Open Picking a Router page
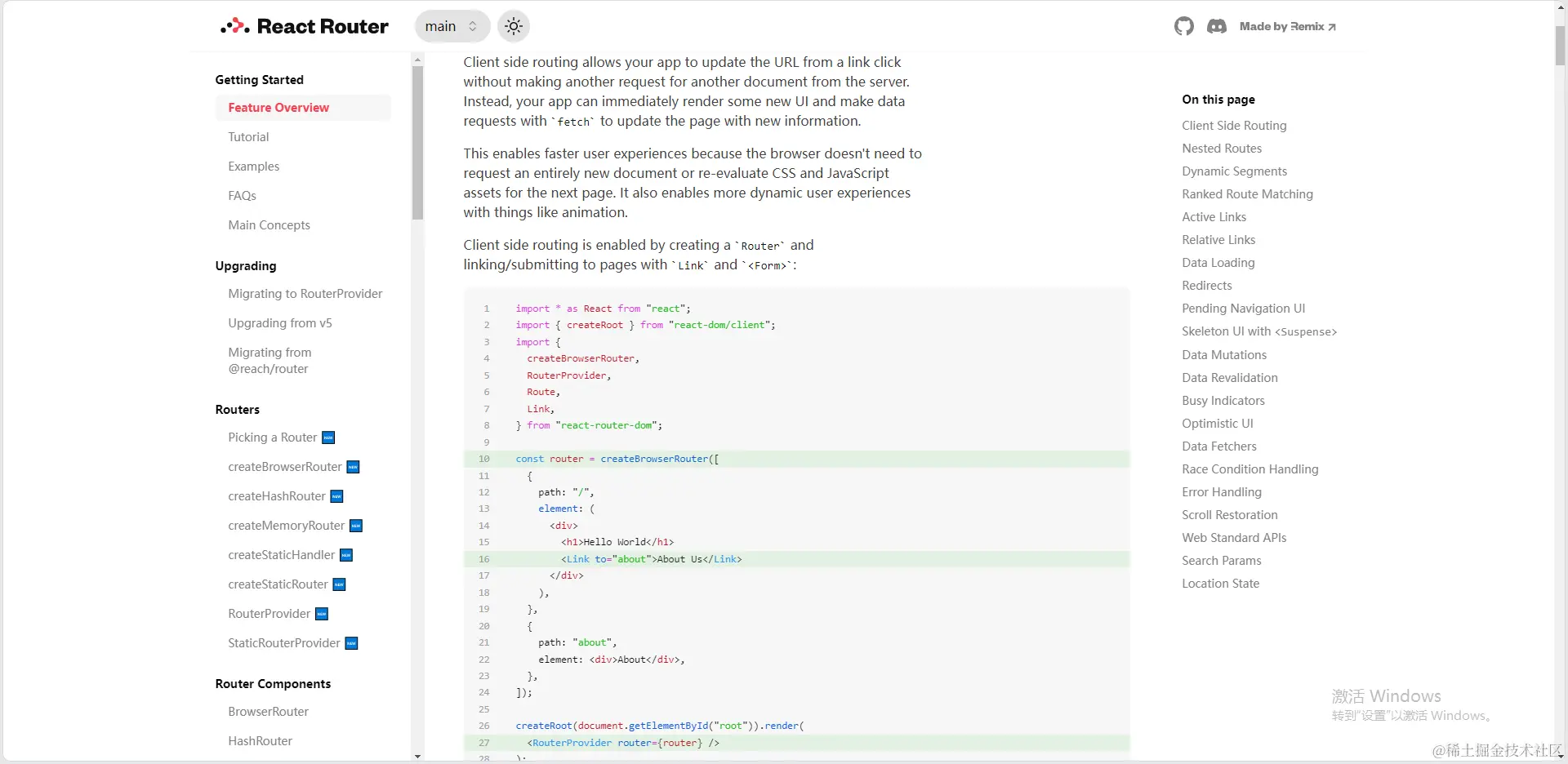The width and height of the screenshot is (1568, 764). [x=272, y=438]
